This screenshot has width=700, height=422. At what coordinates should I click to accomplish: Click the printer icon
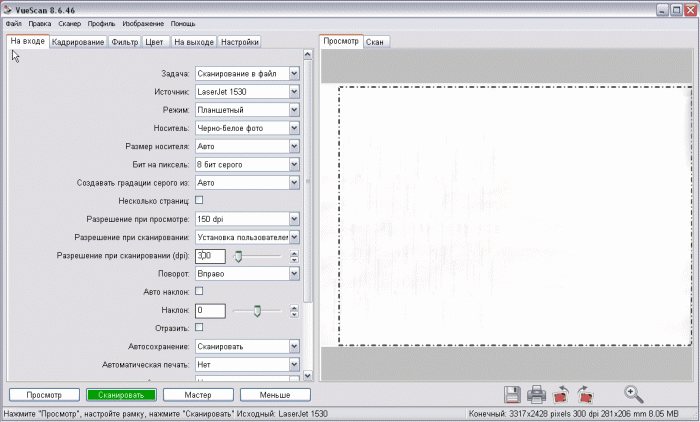(x=536, y=394)
